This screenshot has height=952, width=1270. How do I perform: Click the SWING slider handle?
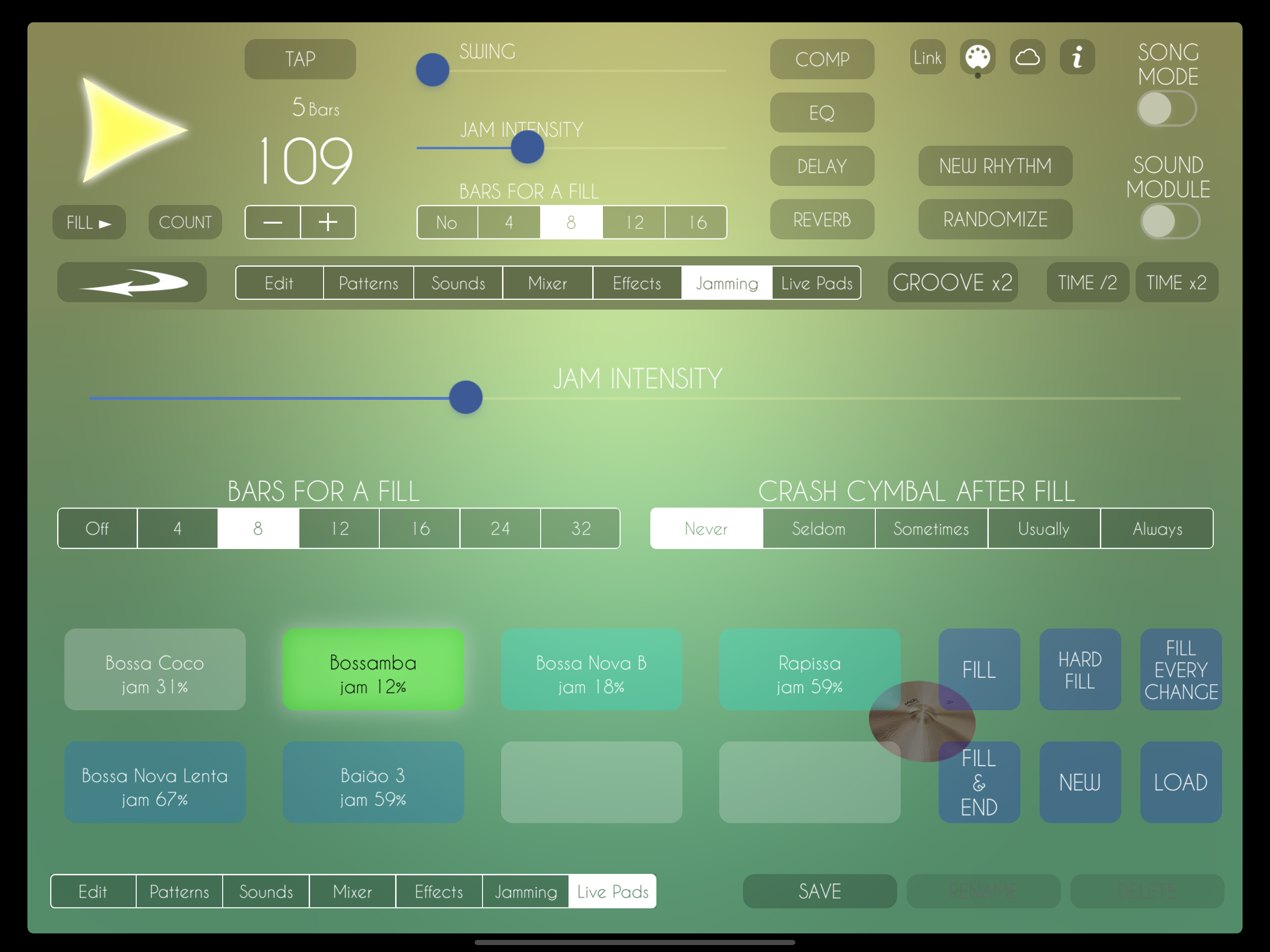coord(432,70)
